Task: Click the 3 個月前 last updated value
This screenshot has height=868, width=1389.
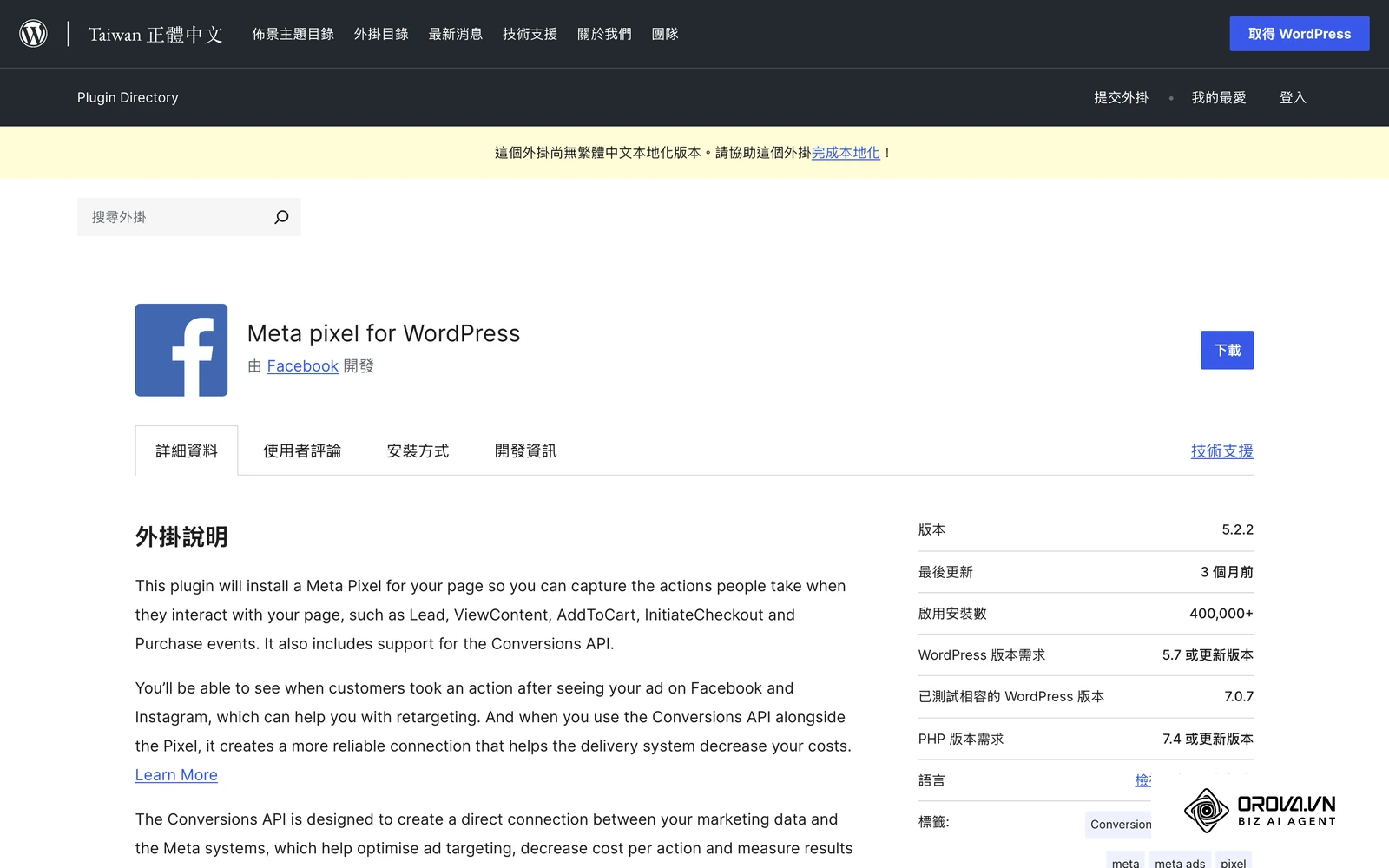Action: [1228, 572]
